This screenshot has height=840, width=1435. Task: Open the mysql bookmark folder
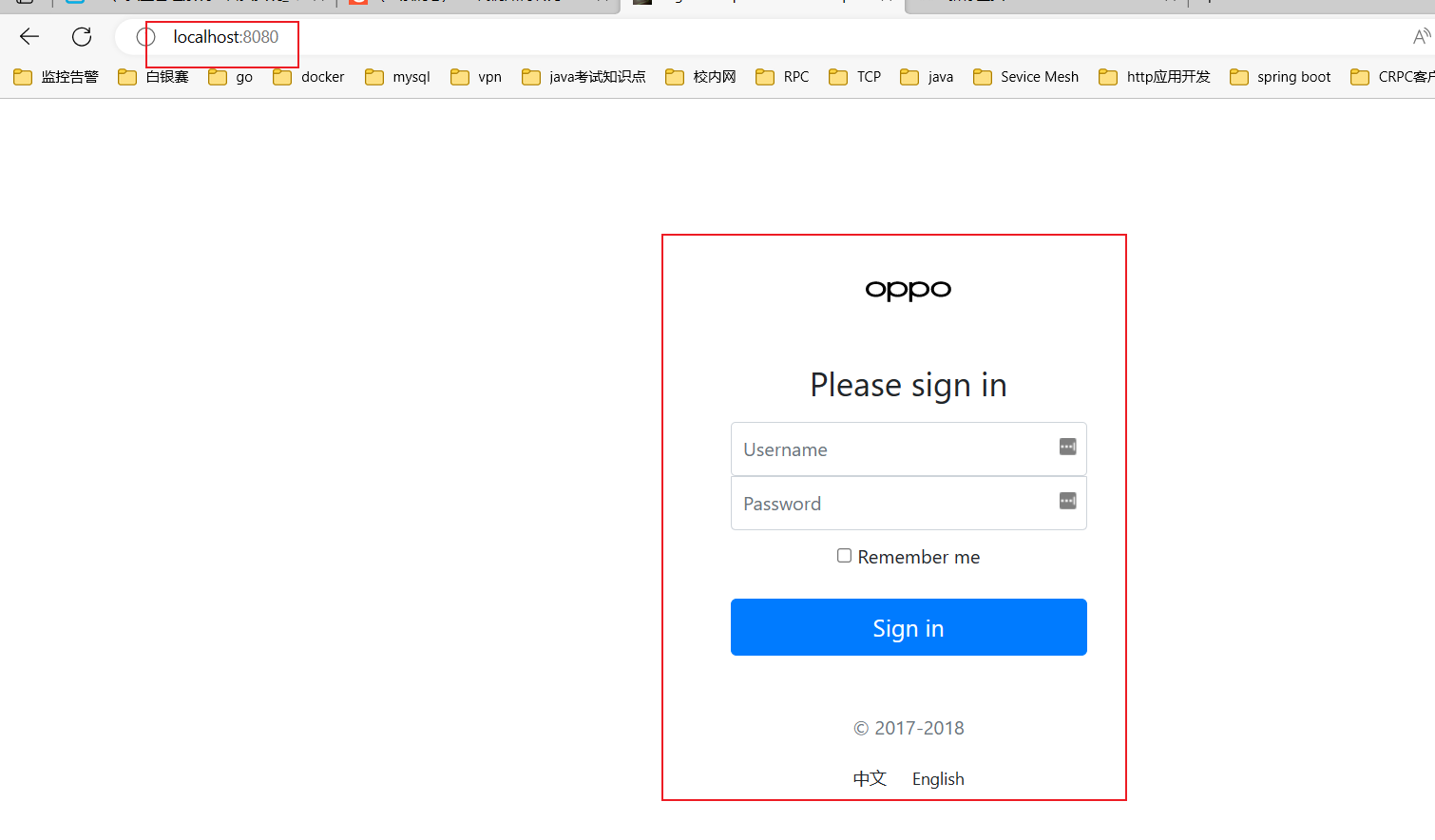(398, 77)
